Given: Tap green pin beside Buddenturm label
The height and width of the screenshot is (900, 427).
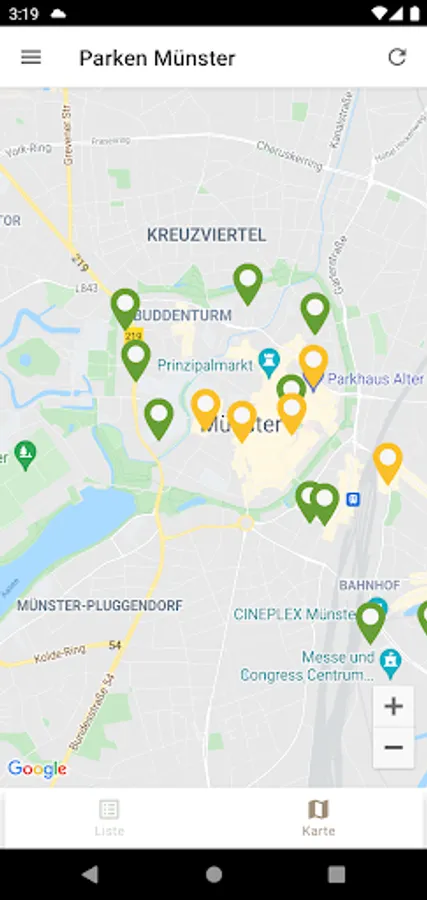Looking at the screenshot, I should point(125,309).
